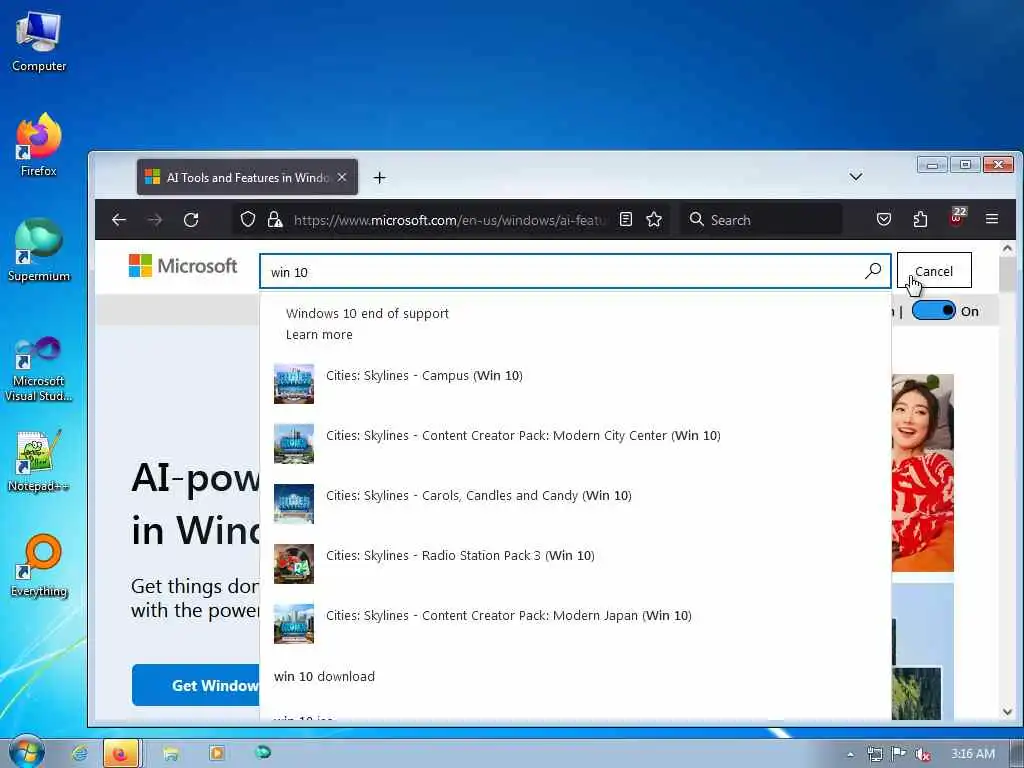Click the microsoft.com URL address bar

pyautogui.click(x=449, y=220)
